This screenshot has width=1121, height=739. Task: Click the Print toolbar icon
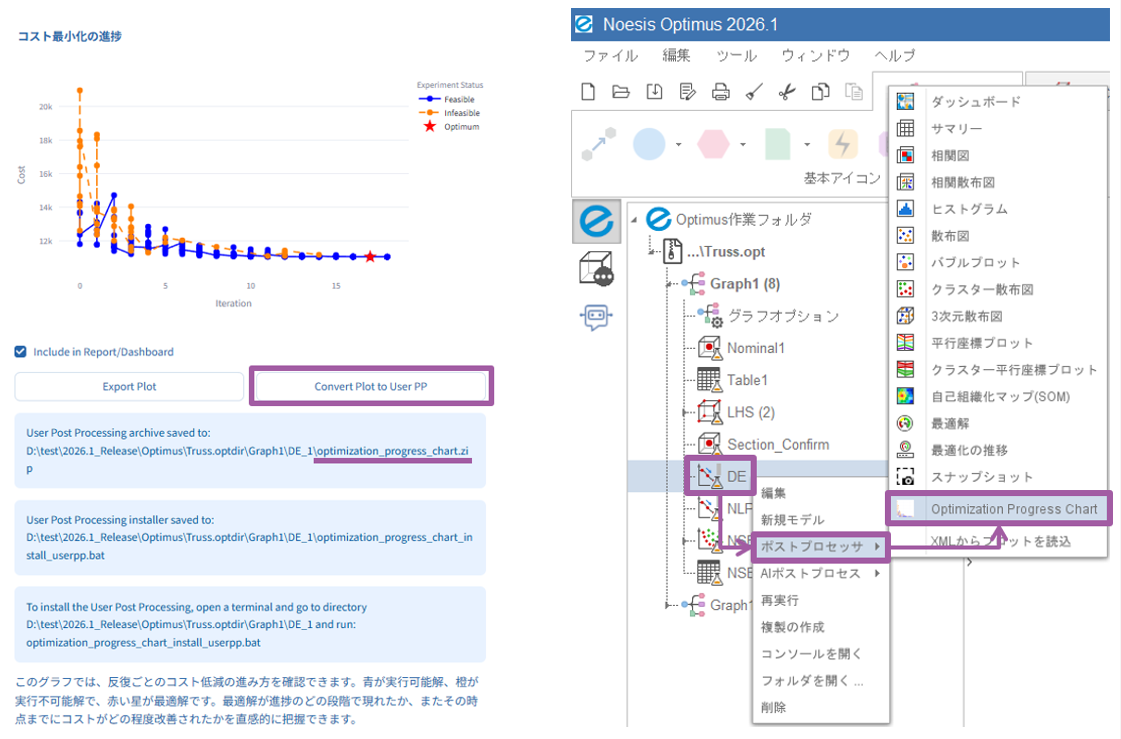point(721,91)
